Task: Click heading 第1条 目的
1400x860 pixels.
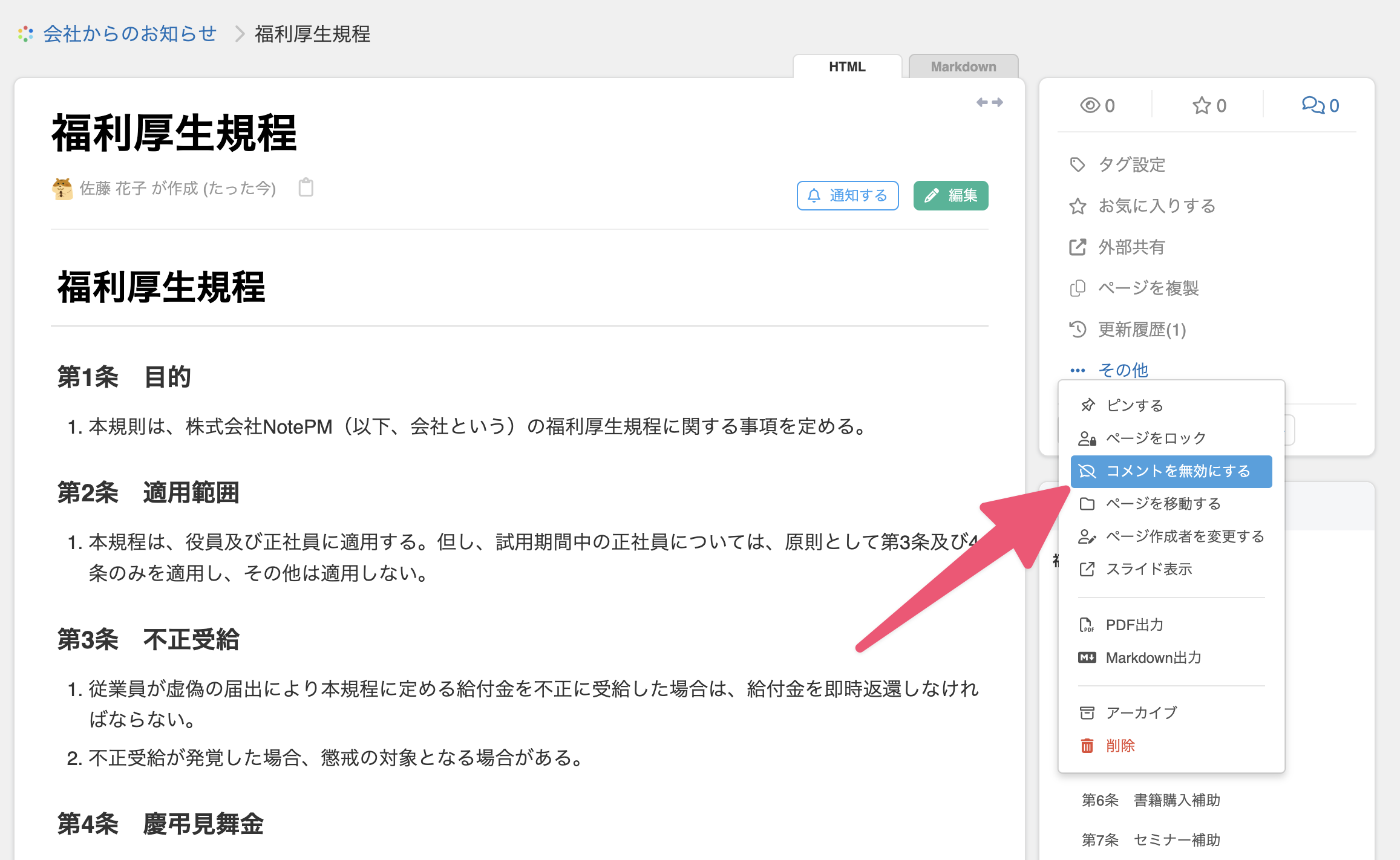Action: 124,377
